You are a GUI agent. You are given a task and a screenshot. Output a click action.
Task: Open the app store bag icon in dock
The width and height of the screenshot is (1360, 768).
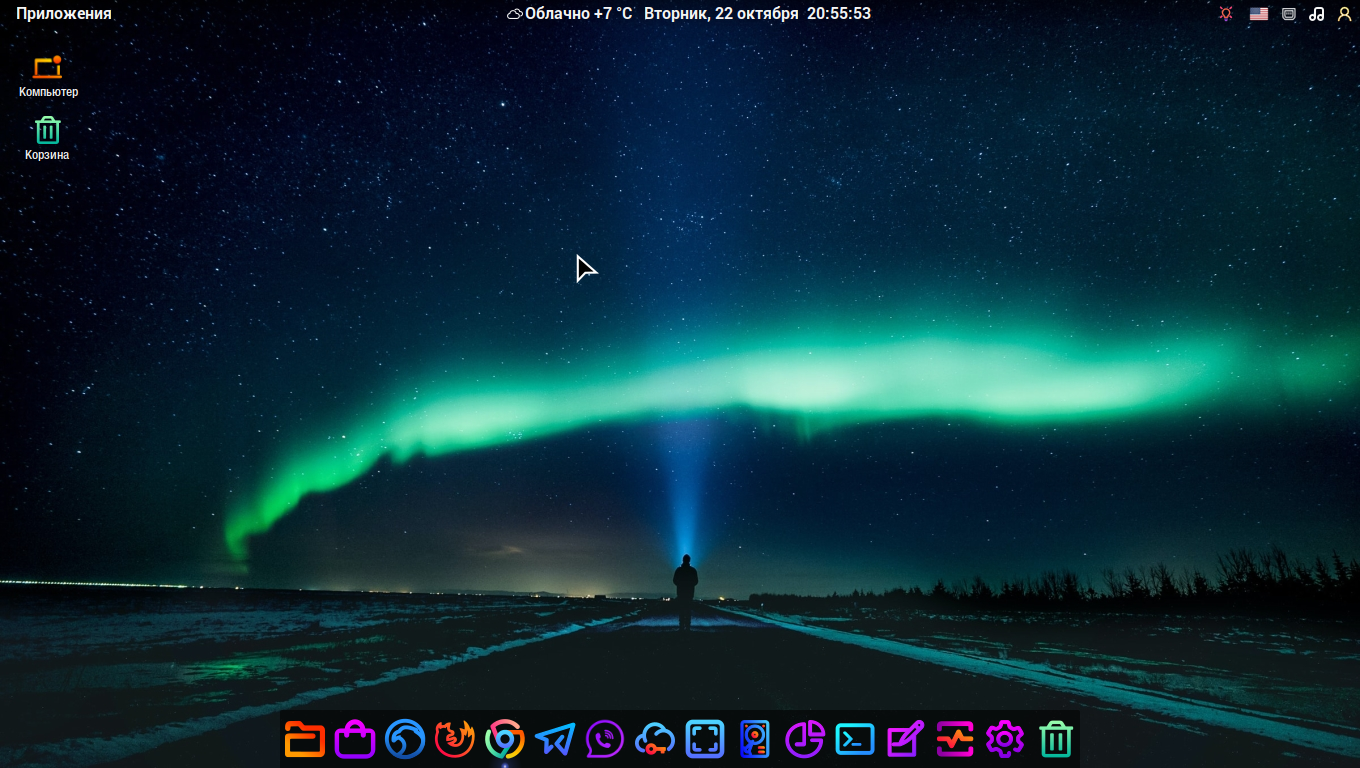[355, 739]
